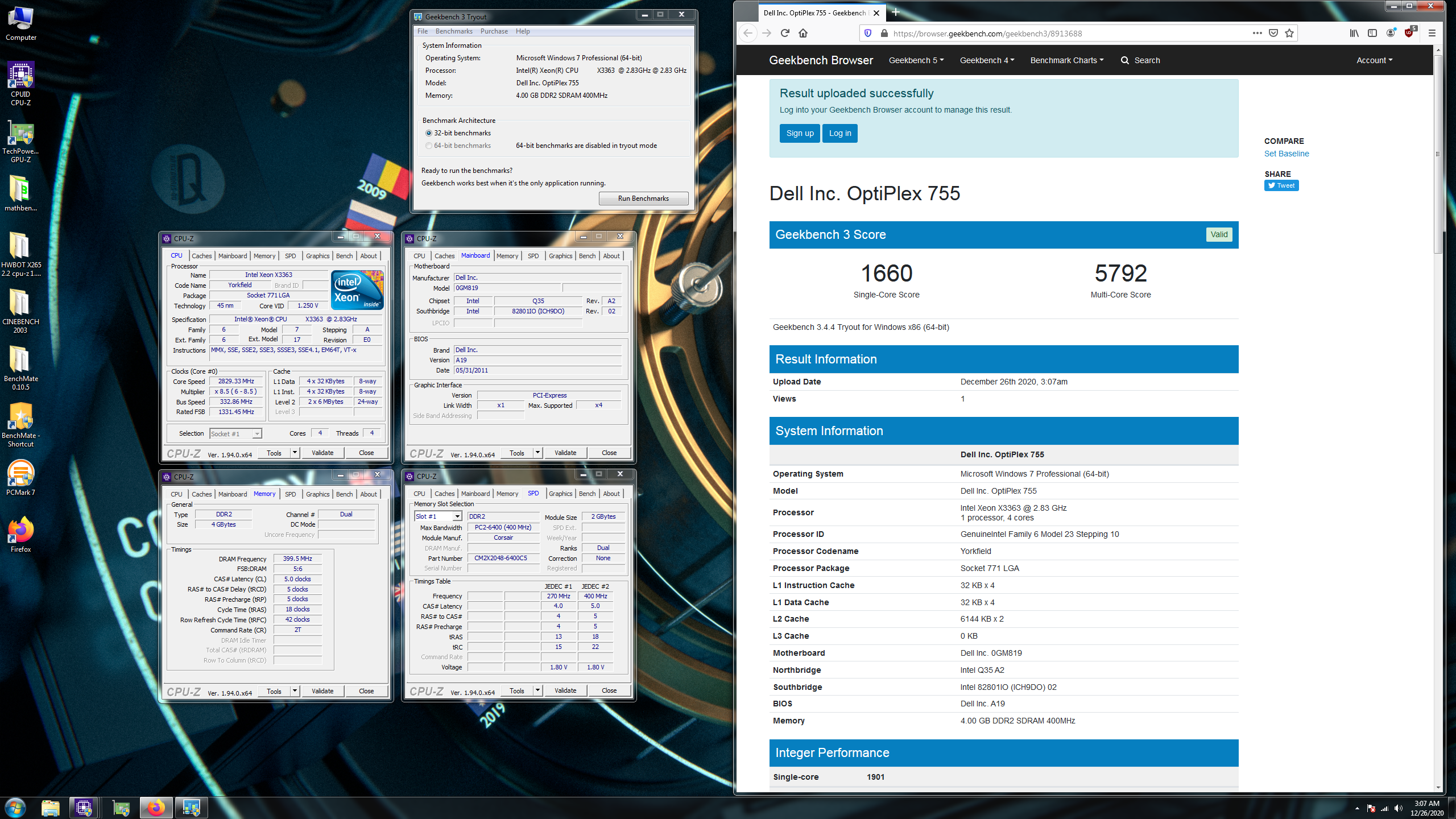Expand the Geekbench 4 nav dropdown
Image resolution: width=1456 pixels, height=819 pixels.
click(x=987, y=60)
